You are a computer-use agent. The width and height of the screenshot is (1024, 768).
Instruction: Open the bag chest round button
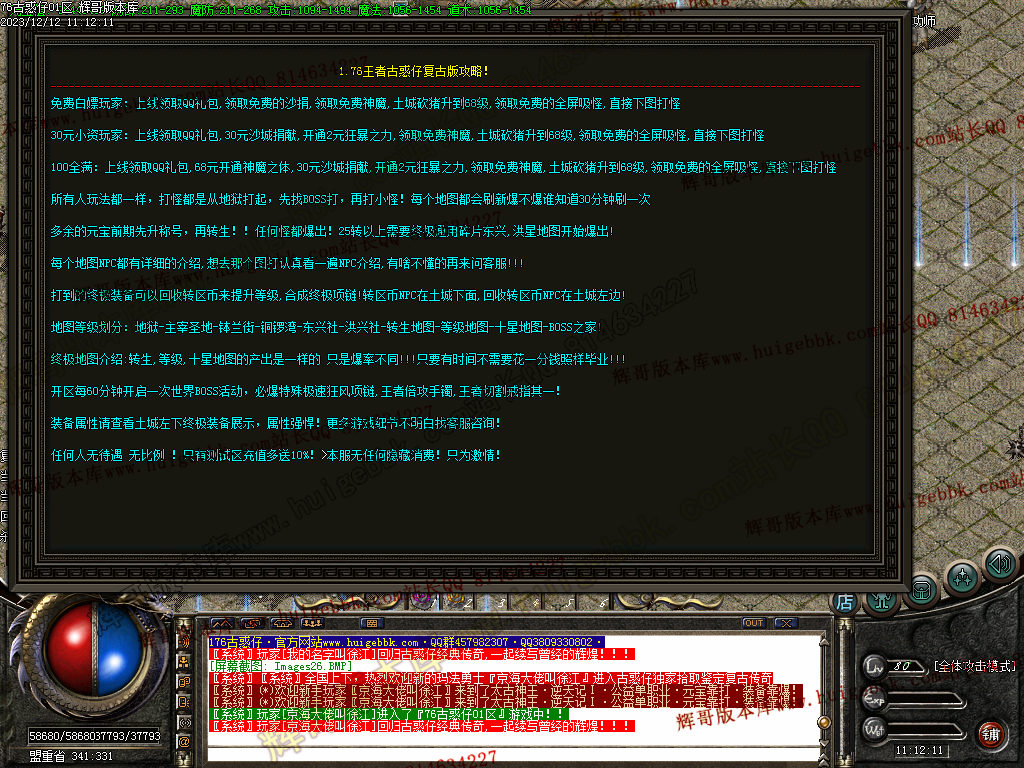pyautogui.click(x=921, y=590)
